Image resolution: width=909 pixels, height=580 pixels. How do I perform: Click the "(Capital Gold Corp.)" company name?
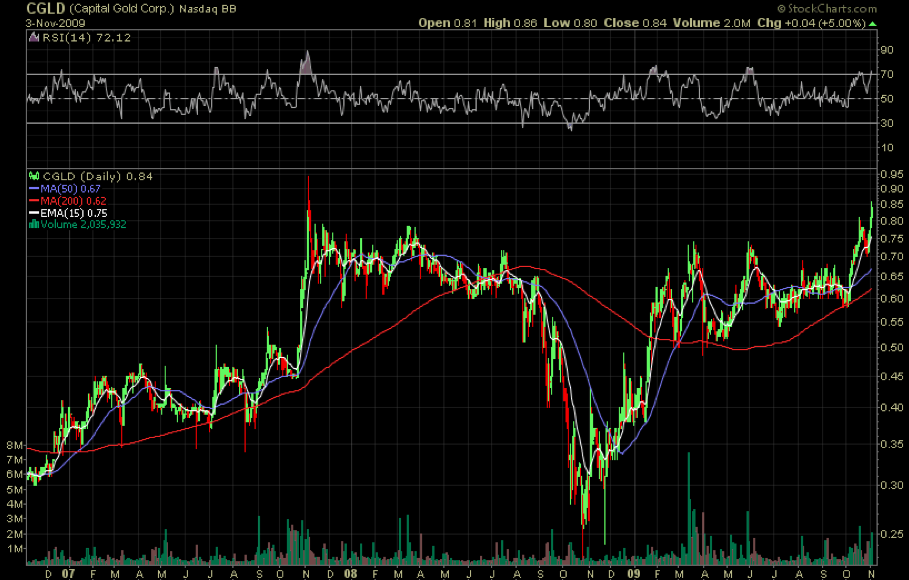pyautogui.click(x=122, y=9)
